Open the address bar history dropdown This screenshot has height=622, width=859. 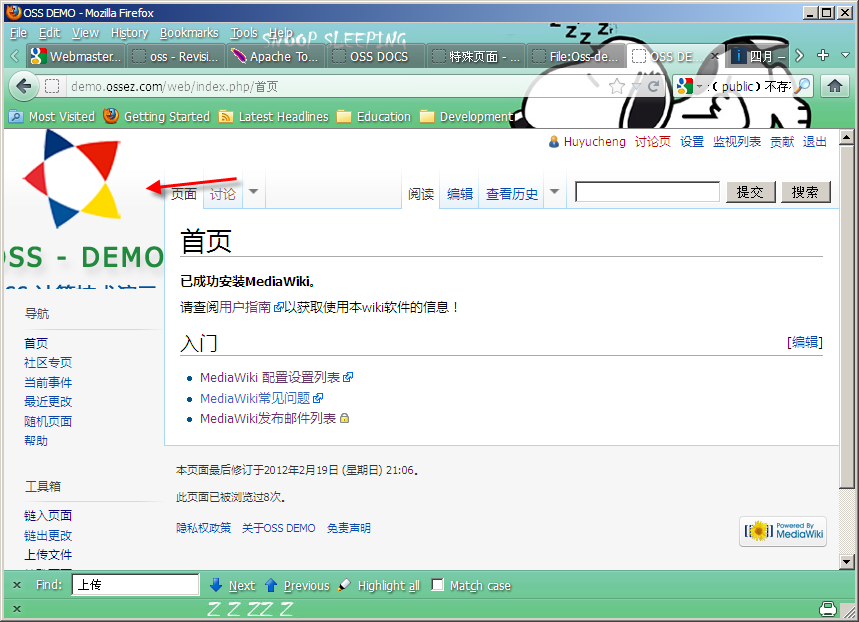pos(636,87)
